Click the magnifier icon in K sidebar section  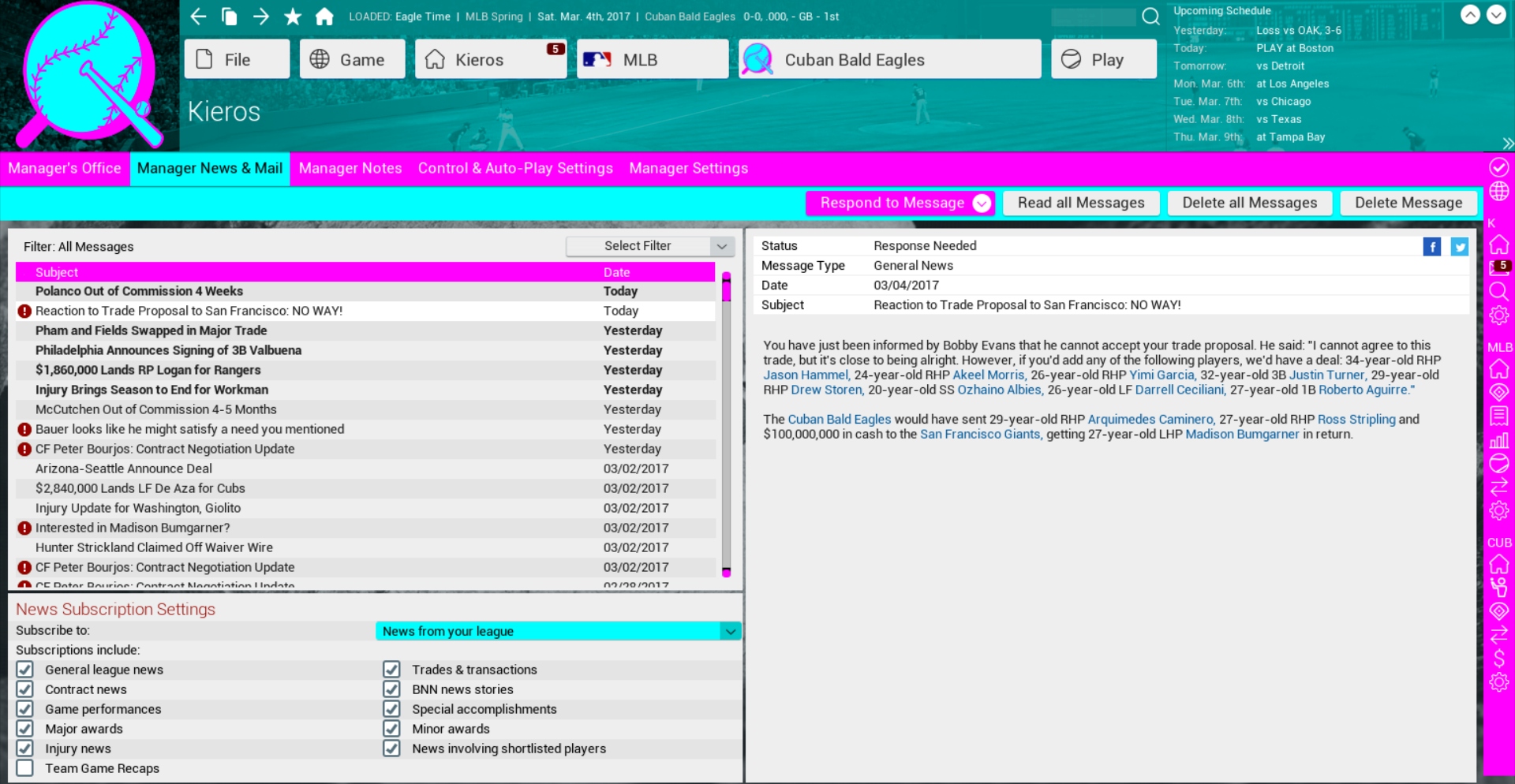coord(1499,292)
